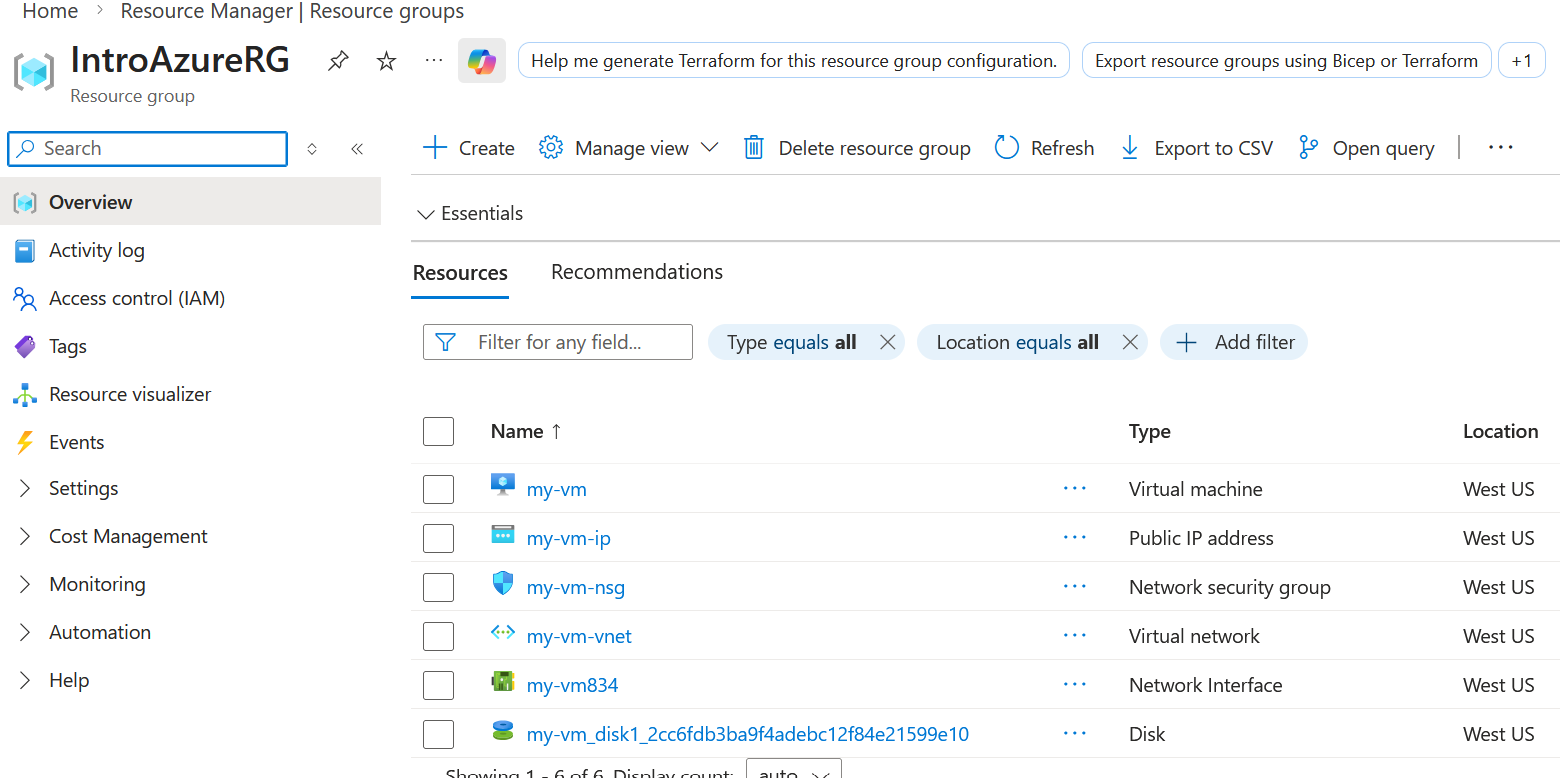The height and width of the screenshot is (778, 1560).
Task: Open the Copilot icon button
Action: (x=482, y=61)
